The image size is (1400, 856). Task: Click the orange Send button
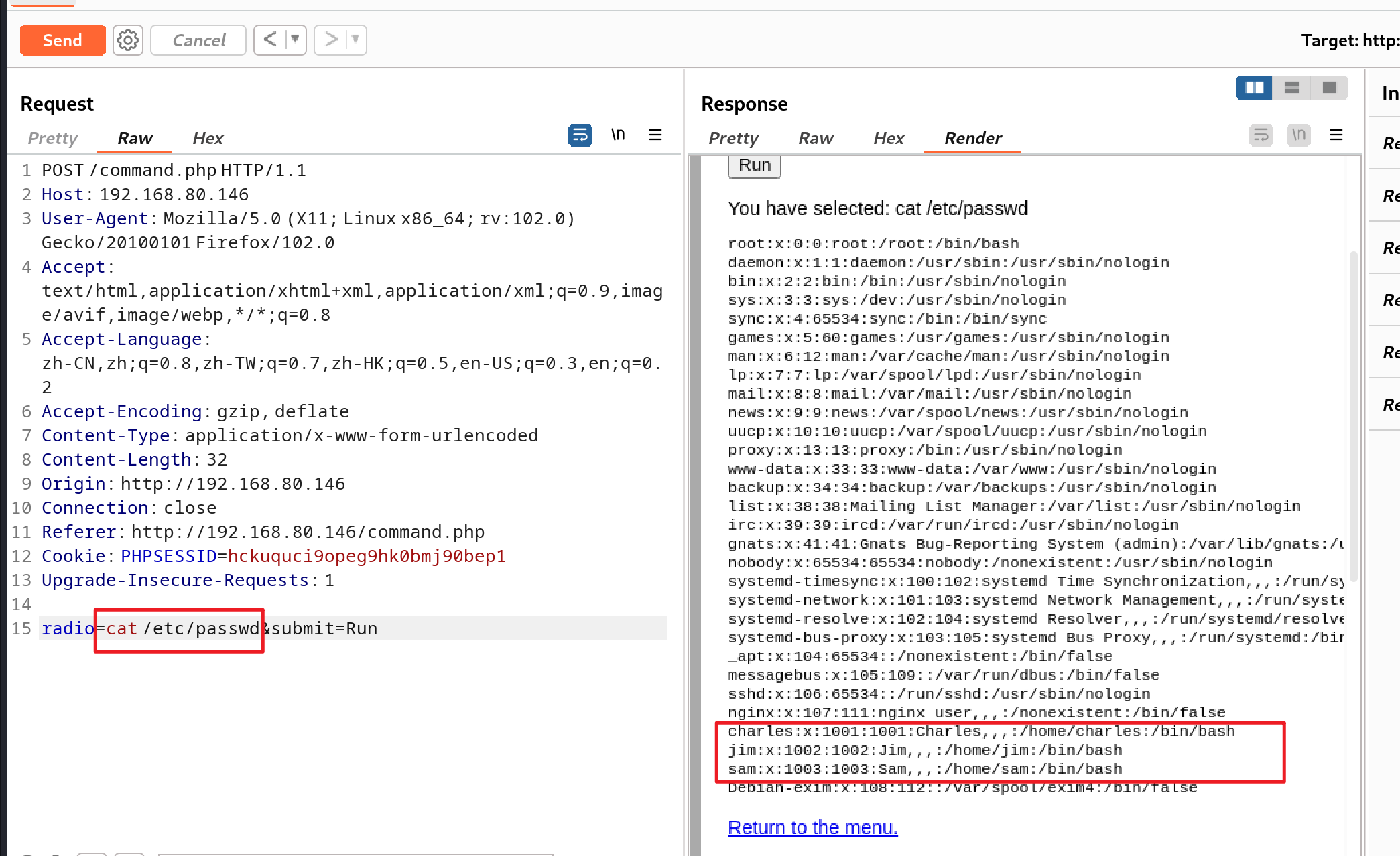click(x=62, y=40)
